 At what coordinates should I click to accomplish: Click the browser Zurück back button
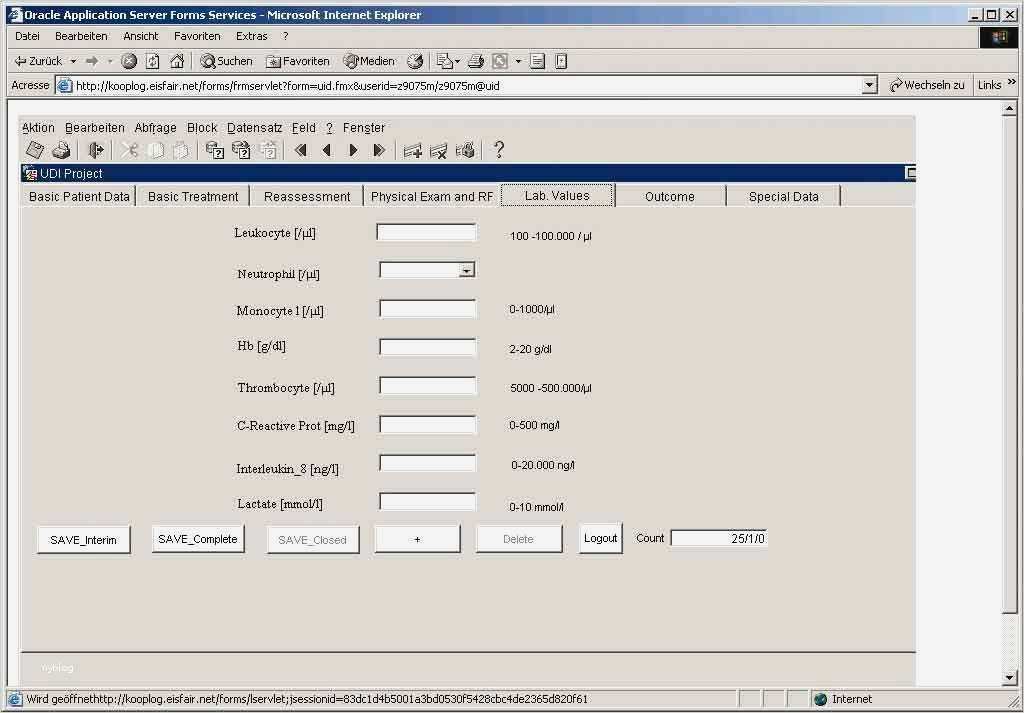38,61
